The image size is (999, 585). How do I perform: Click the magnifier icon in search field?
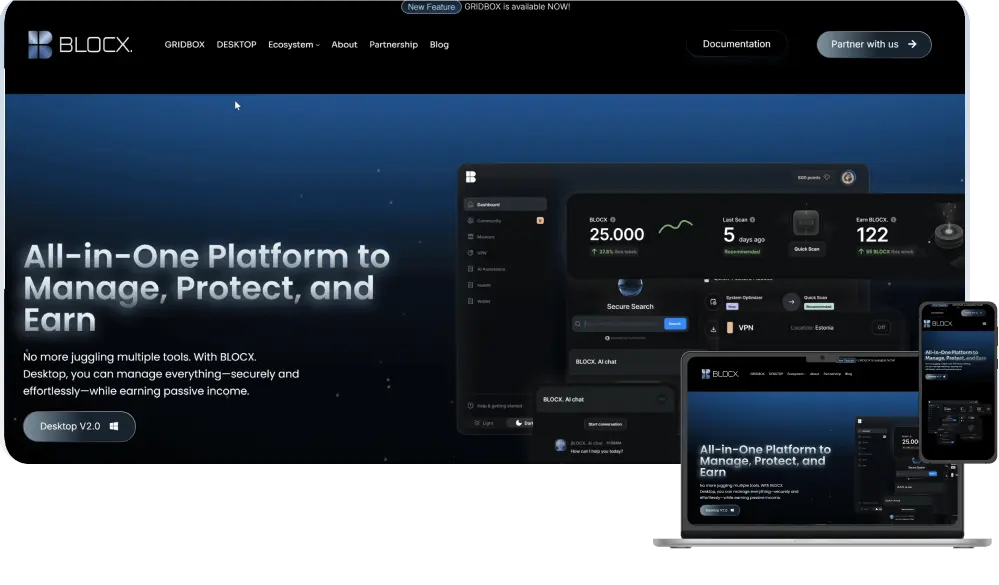[x=578, y=324]
